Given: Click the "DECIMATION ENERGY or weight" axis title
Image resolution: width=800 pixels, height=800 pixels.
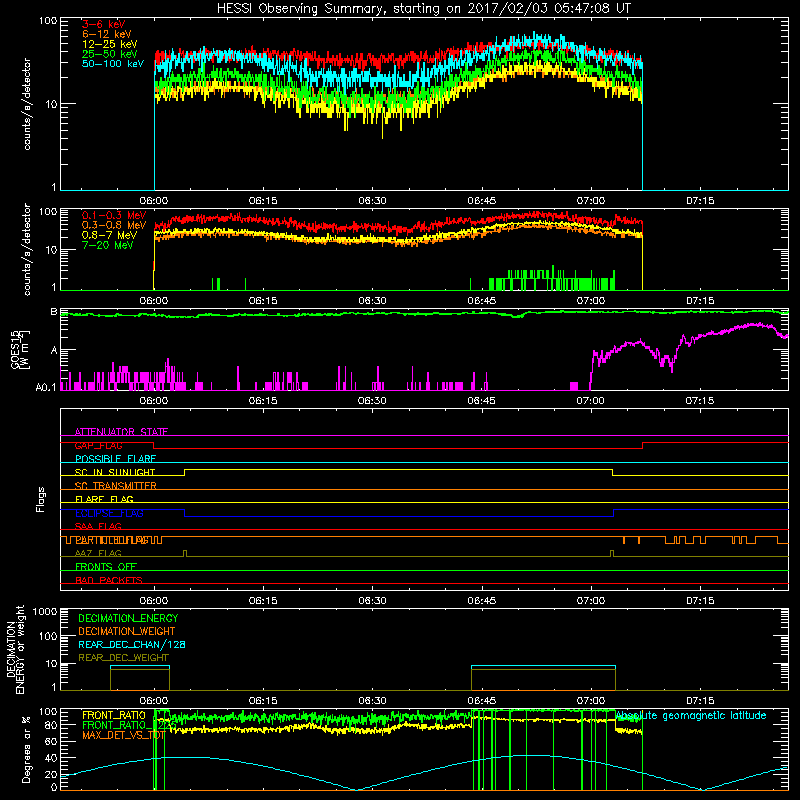Looking at the screenshot, I should [x=15, y=649].
